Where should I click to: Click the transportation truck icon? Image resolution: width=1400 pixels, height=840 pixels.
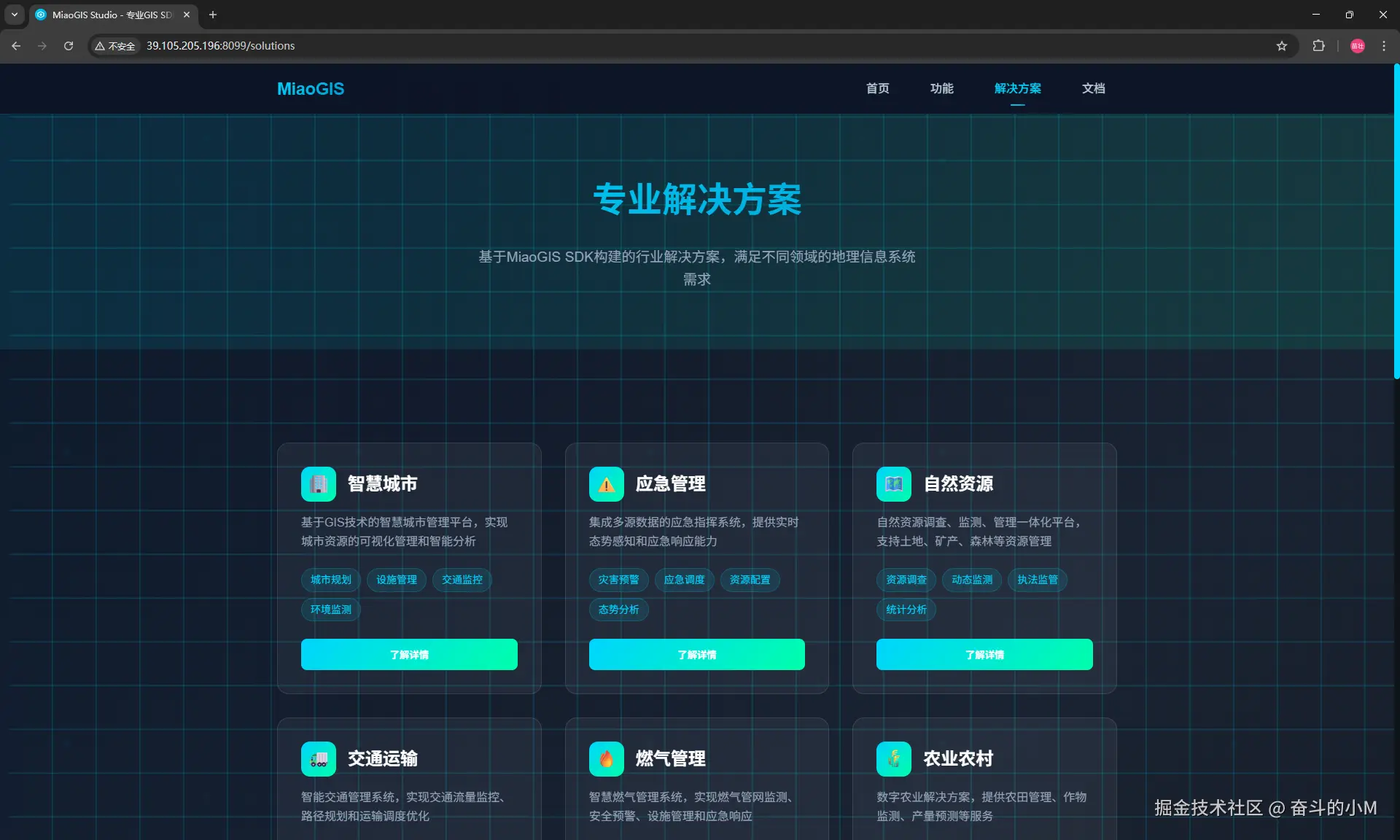click(x=319, y=759)
